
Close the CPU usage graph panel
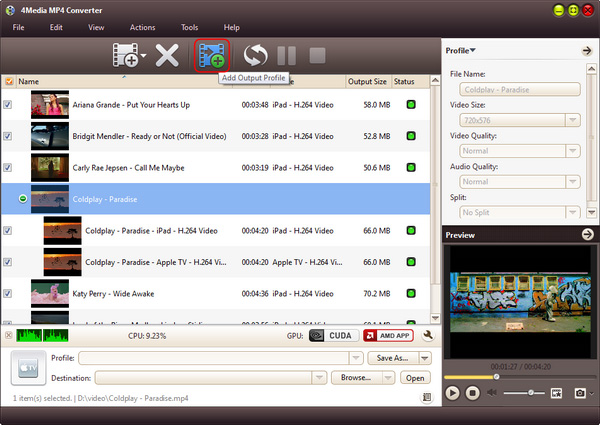pyautogui.click(x=8, y=335)
